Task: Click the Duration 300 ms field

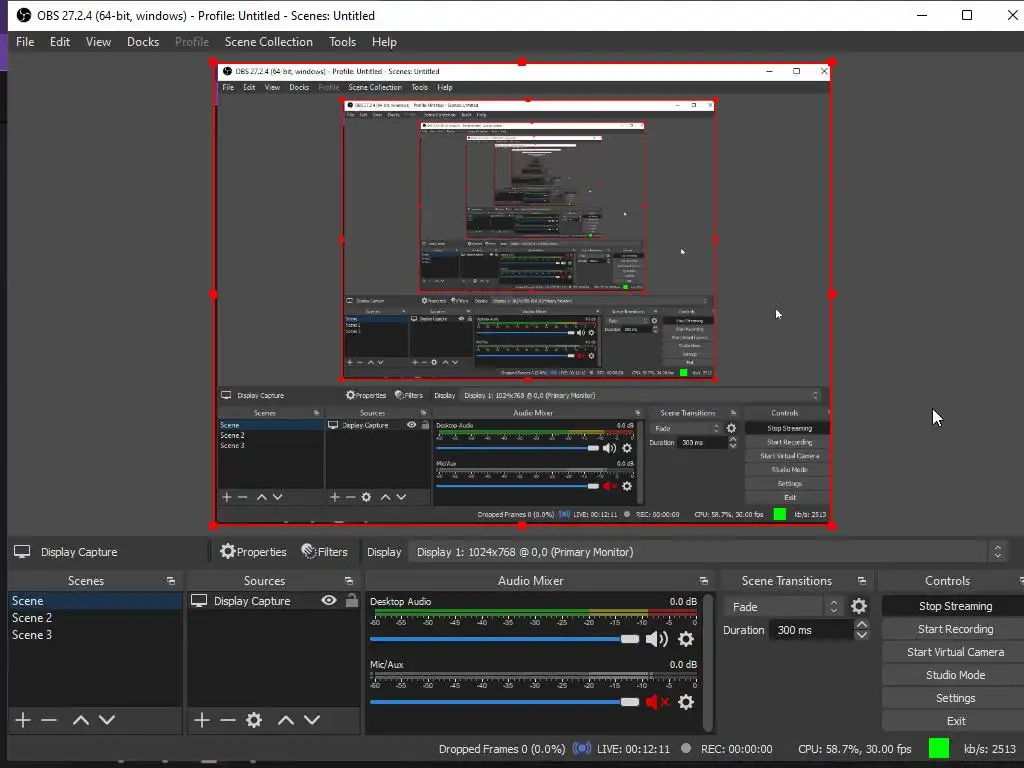Action: click(810, 630)
